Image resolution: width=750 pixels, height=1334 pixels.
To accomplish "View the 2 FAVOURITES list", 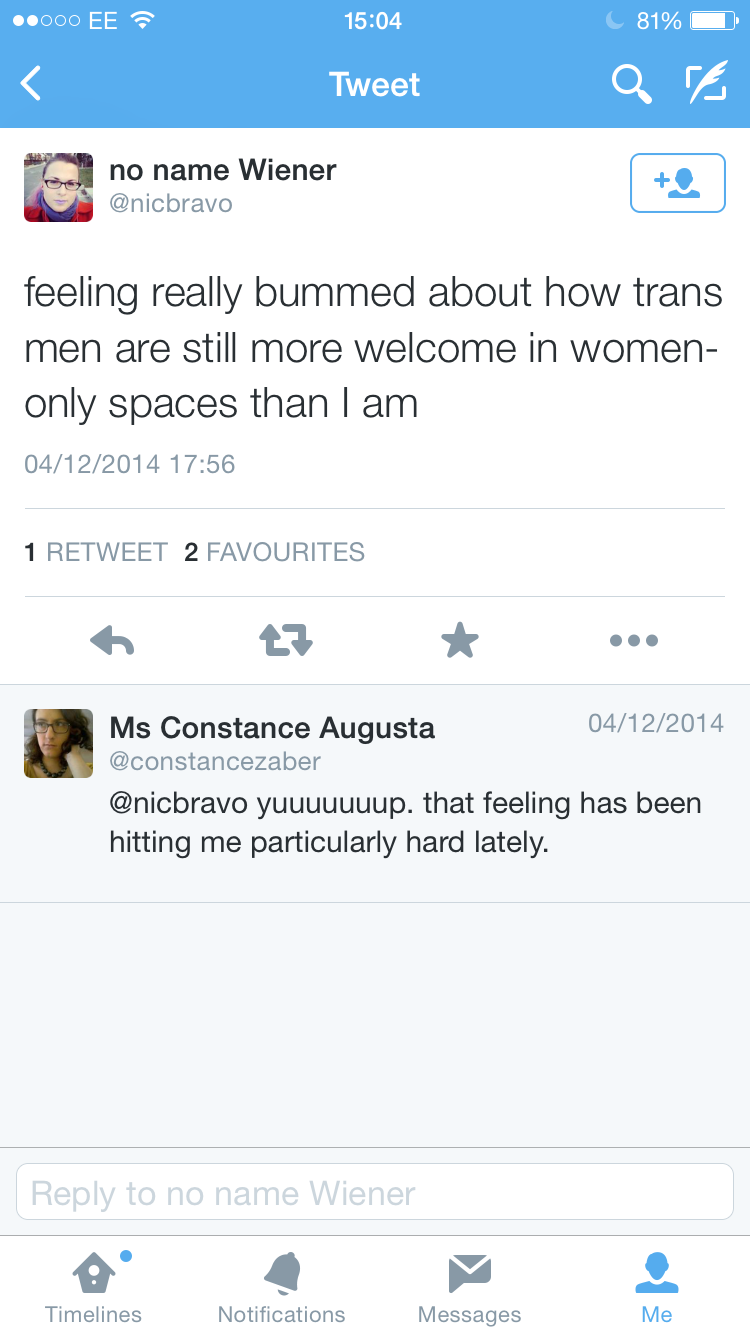I will pyautogui.click(x=275, y=552).
